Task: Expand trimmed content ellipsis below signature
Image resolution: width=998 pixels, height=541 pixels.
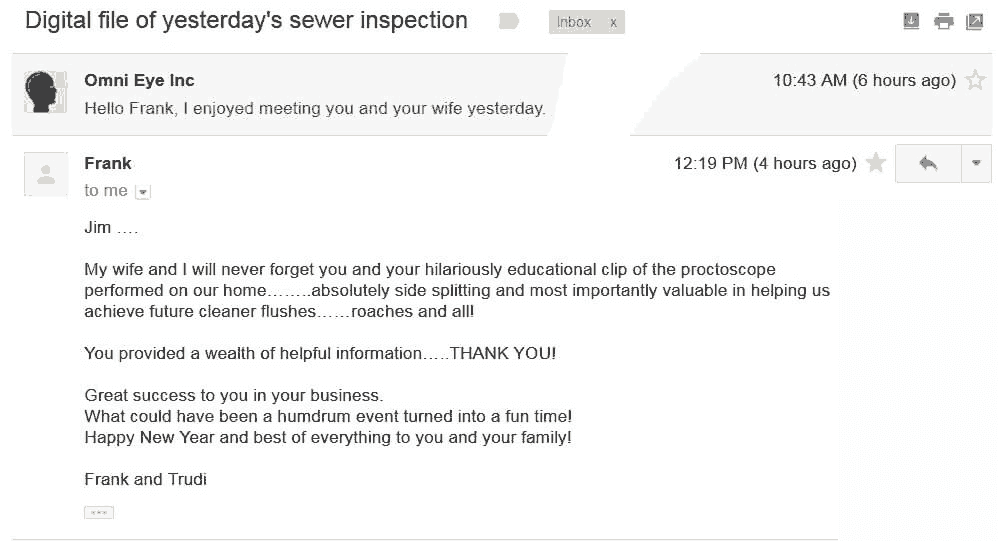Action: point(99,512)
